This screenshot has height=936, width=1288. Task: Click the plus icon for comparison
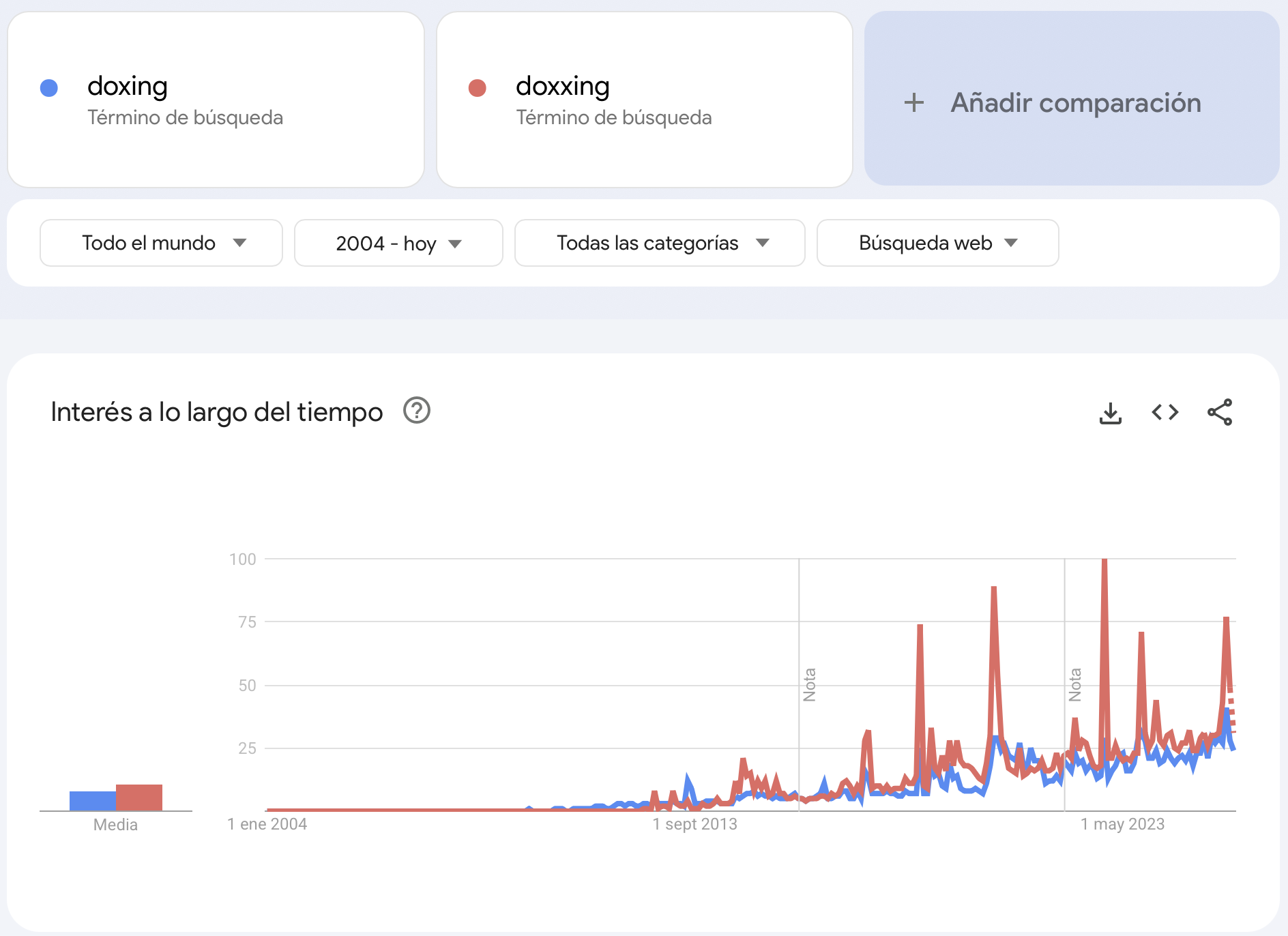(914, 103)
